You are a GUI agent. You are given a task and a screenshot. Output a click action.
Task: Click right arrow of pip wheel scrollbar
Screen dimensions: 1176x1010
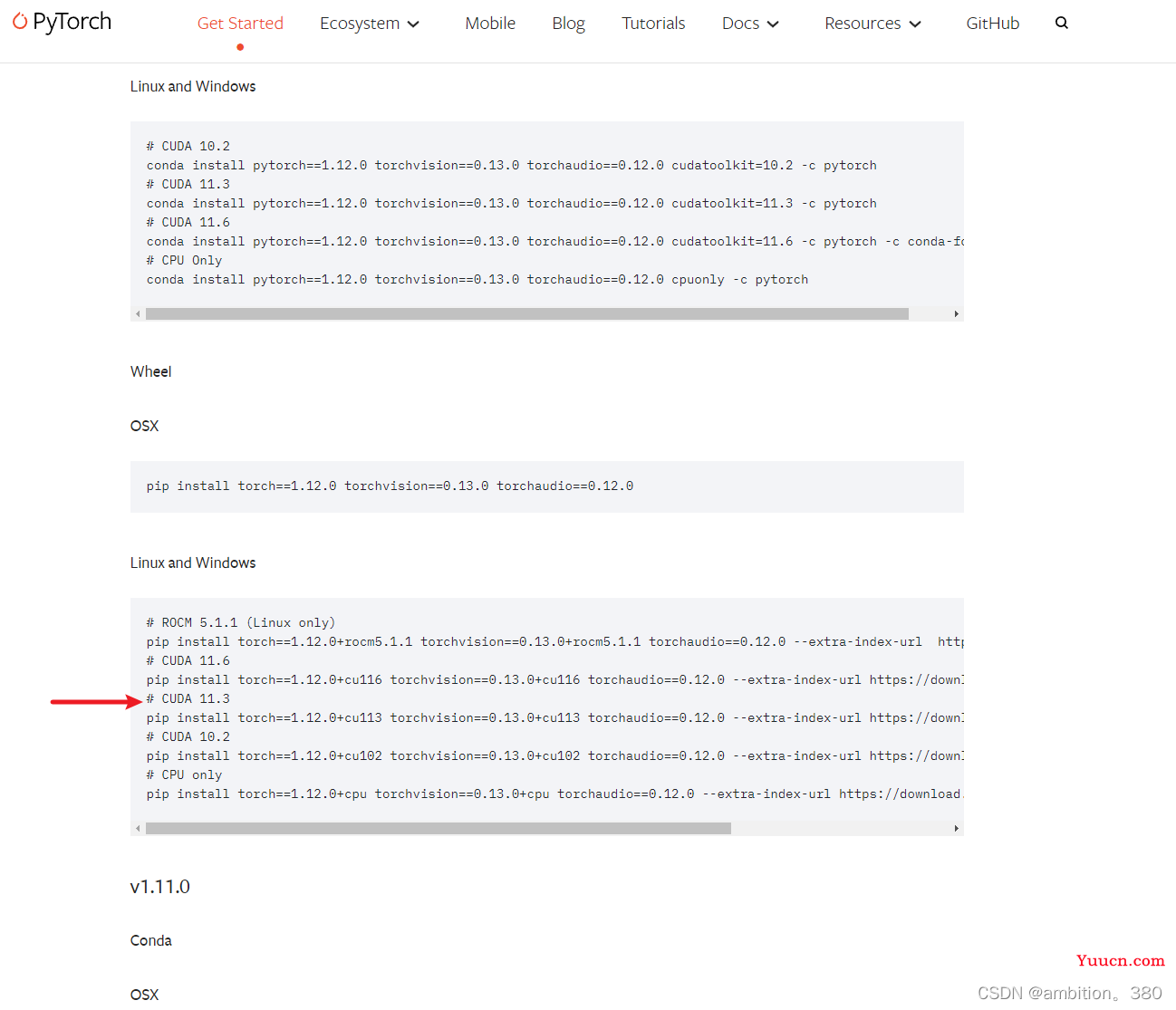[957, 829]
